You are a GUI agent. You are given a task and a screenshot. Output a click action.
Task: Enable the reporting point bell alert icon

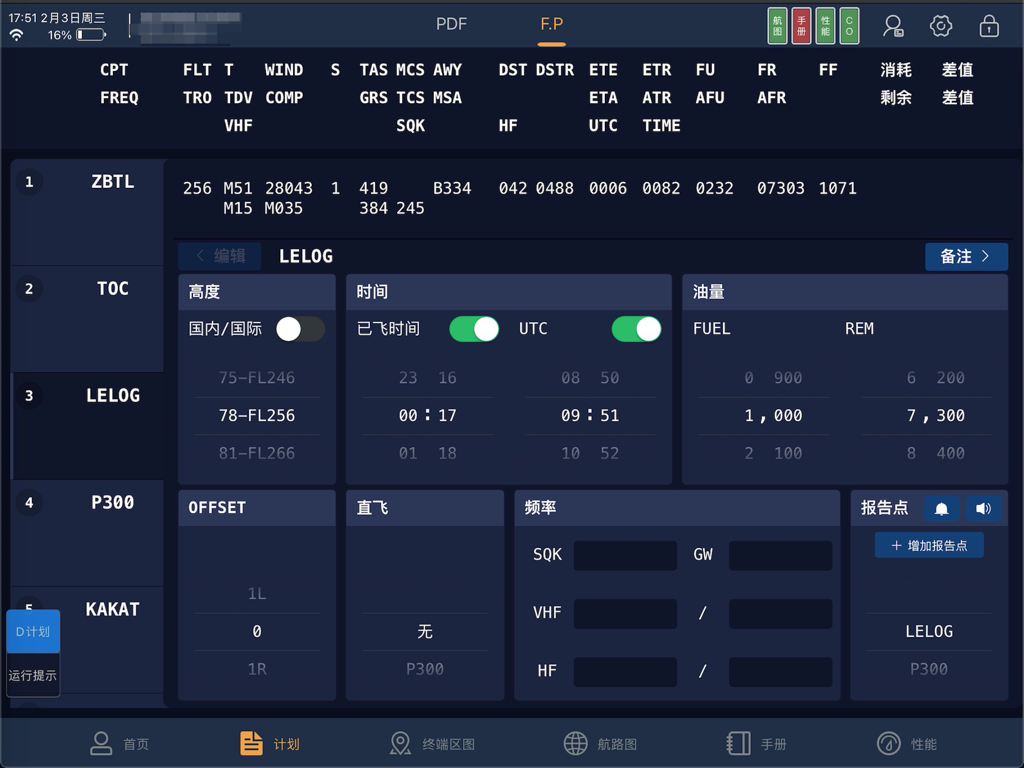click(x=941, y=509)
